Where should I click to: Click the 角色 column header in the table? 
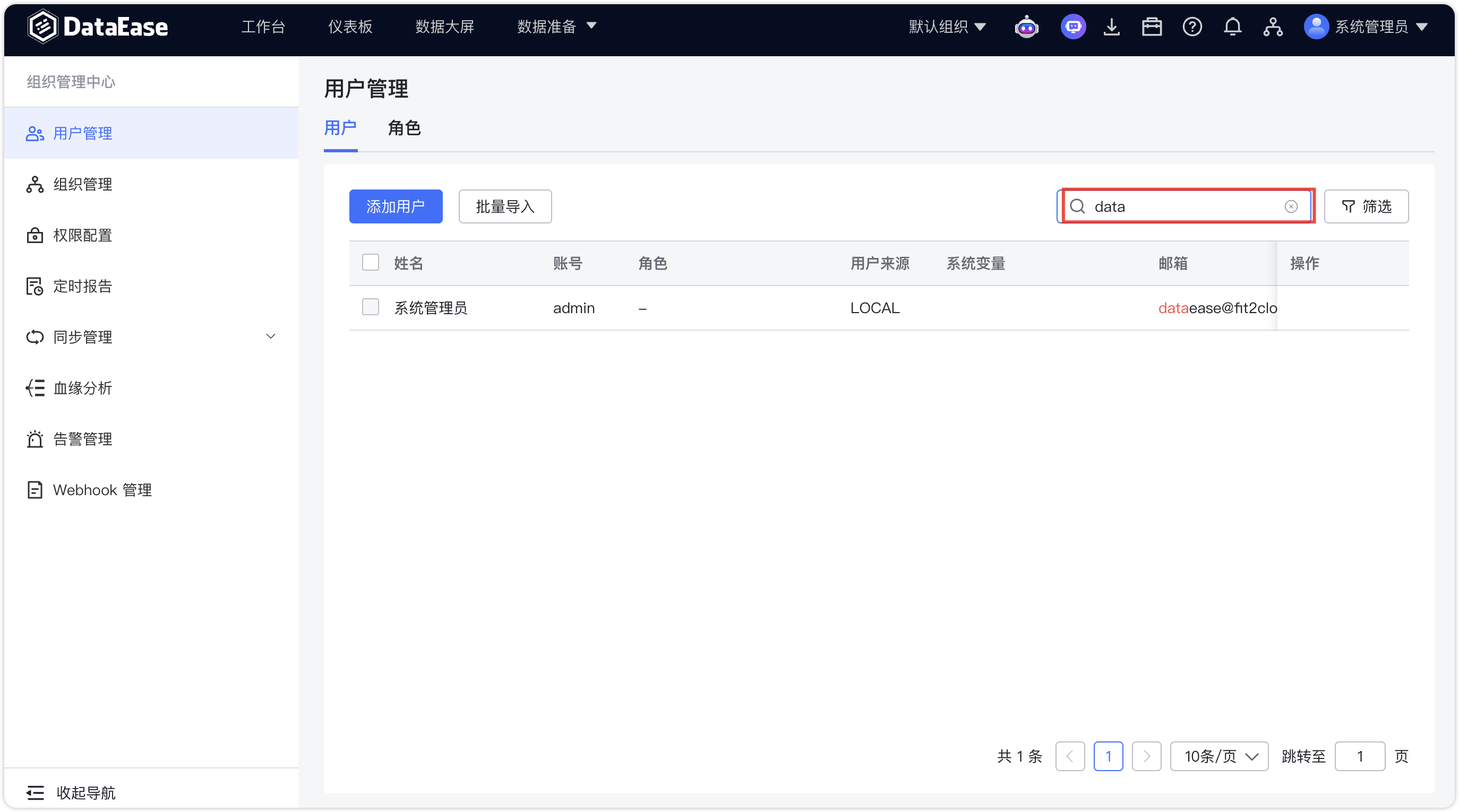point(653,263)
